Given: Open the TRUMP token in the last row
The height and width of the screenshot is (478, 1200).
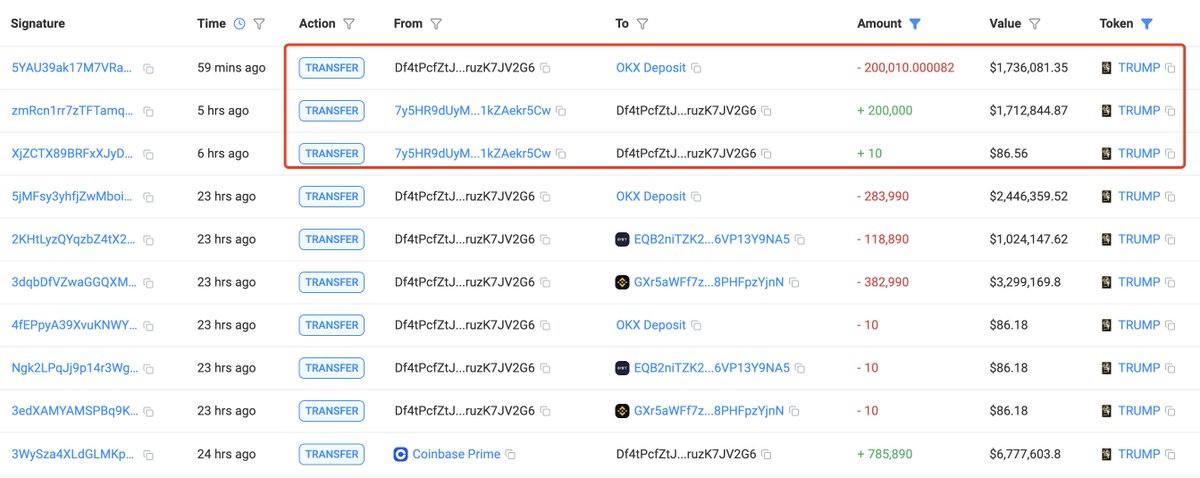Looking at the screenshot, I should click(1139, 454).
